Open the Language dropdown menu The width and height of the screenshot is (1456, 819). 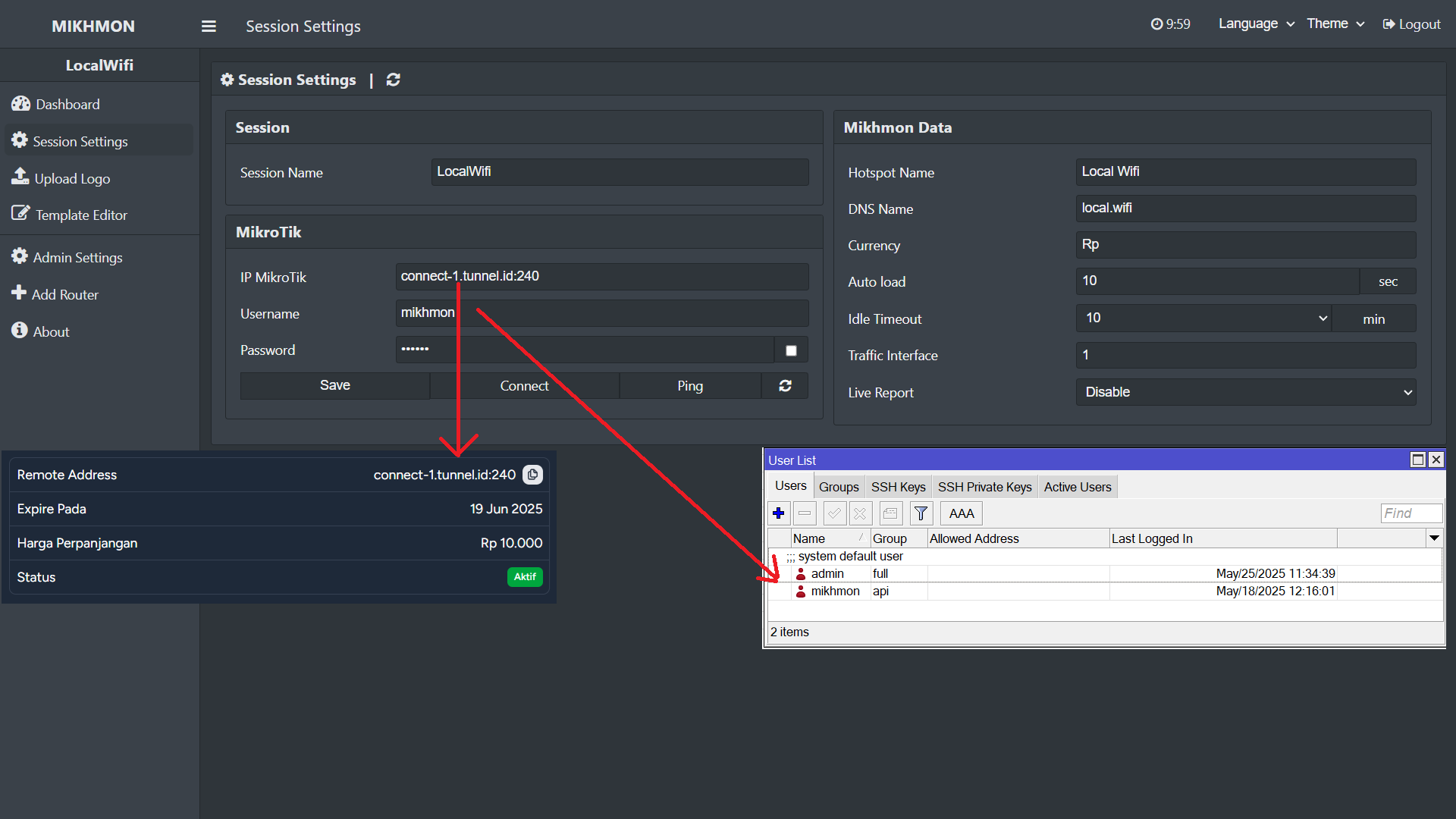[x=1256, y=24]
